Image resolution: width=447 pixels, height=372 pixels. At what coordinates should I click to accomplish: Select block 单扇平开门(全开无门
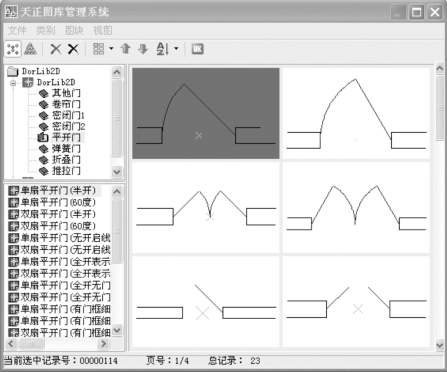[x=59, y=285]
